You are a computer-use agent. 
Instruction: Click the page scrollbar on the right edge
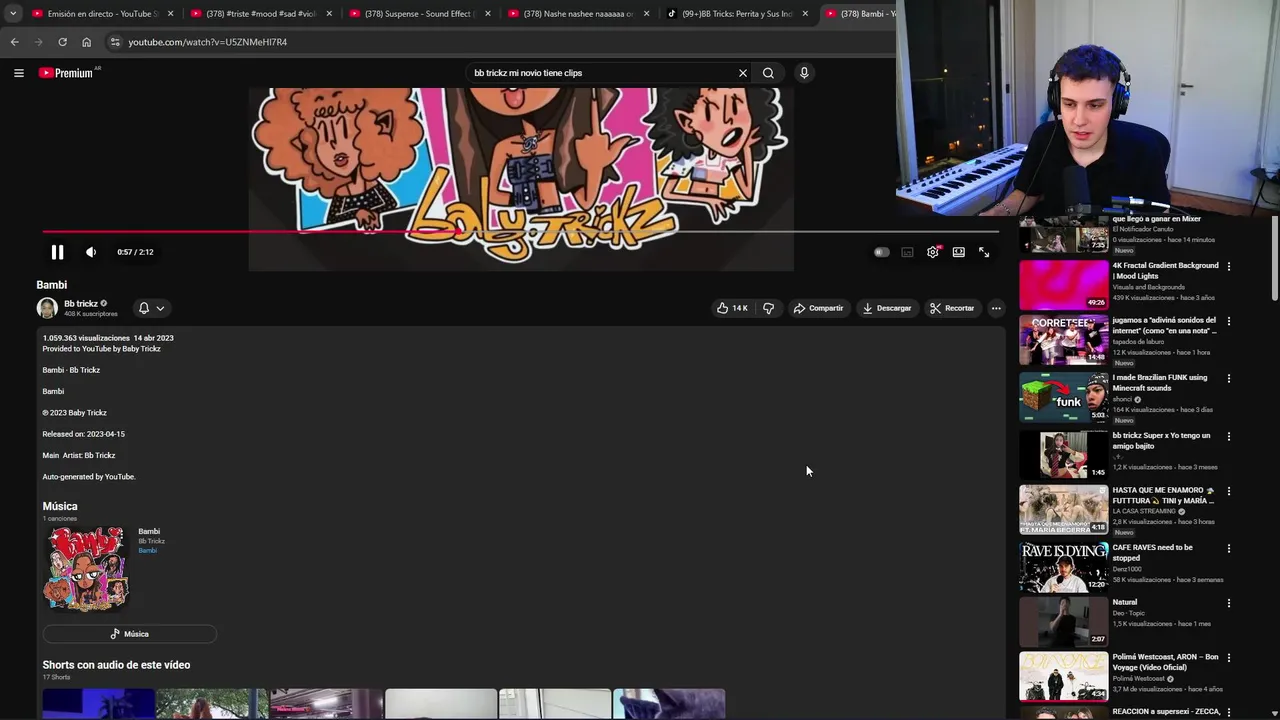click(x=1274, y=258)
